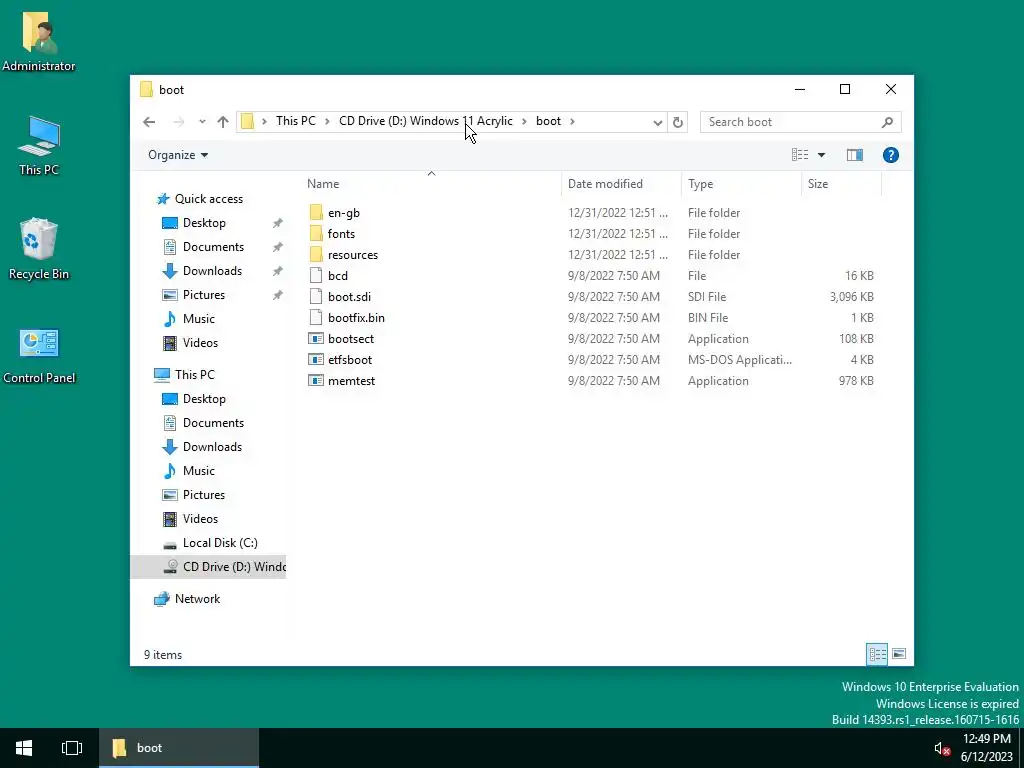Open the change view options dropdown arrow
The image size is (1024, 768).
click(822, 155)
